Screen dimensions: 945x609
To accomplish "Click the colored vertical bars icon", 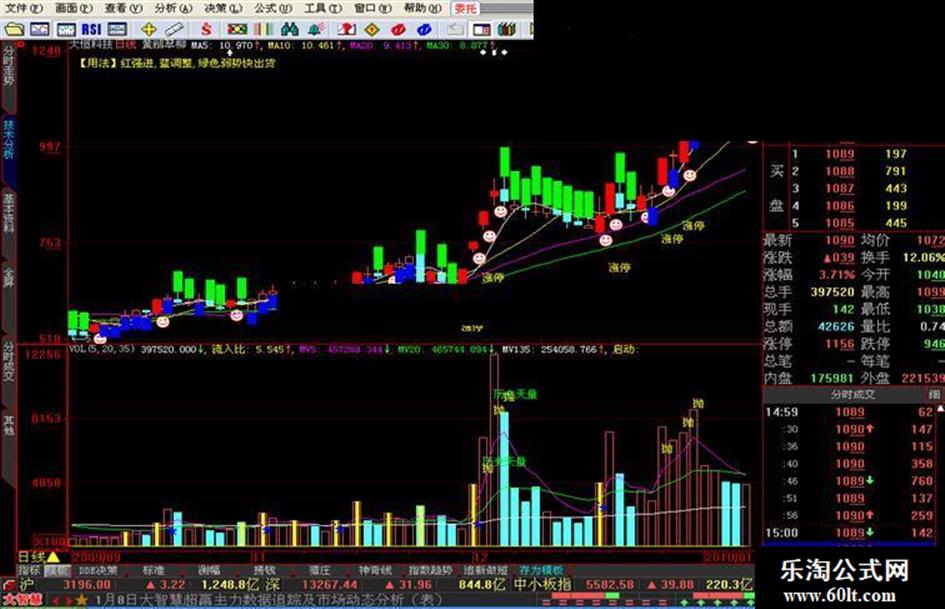I will click(263, 29).
